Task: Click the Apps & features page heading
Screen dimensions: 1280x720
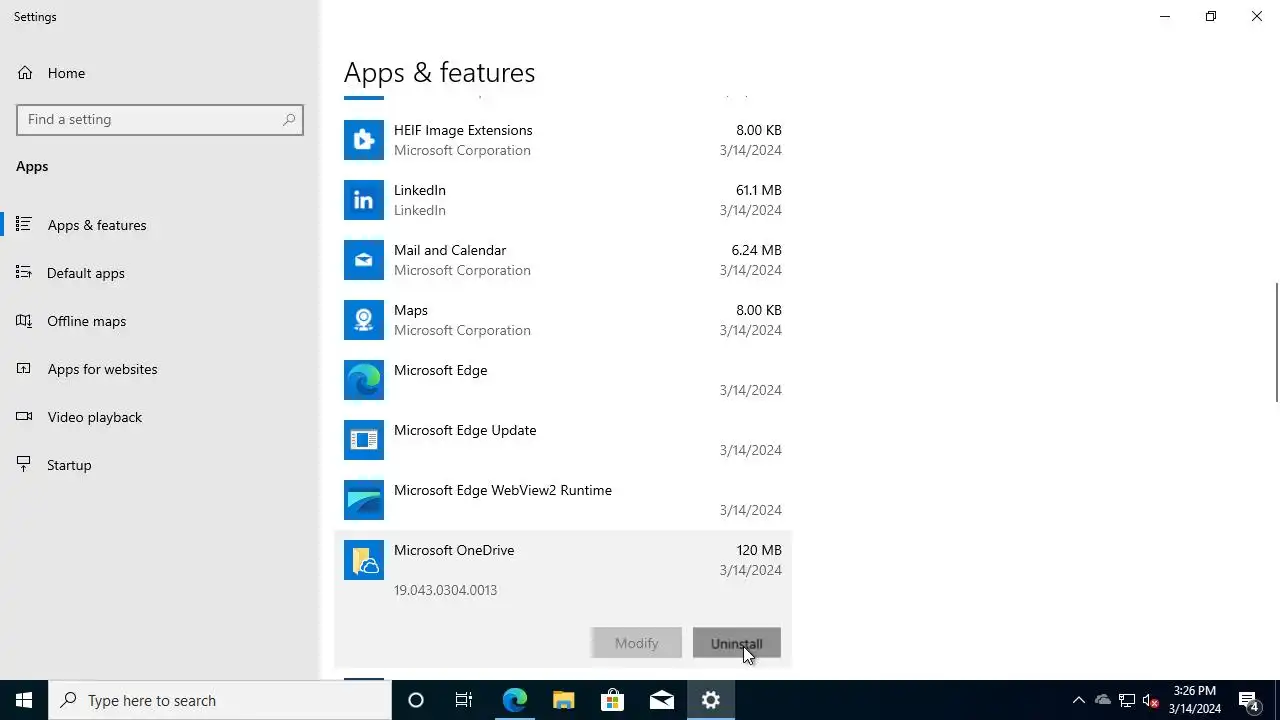Action: click(x=440, y=72)
